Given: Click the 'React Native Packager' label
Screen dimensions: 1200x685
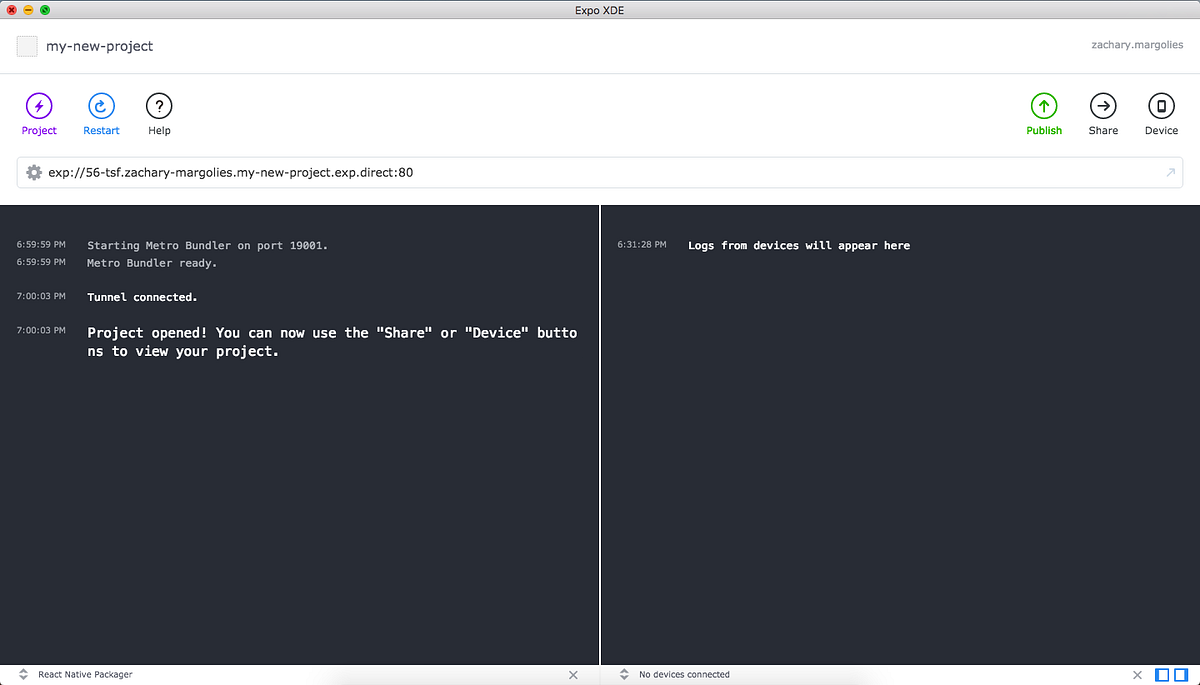Looking at the screenshot, I should [x=85, y=675].
